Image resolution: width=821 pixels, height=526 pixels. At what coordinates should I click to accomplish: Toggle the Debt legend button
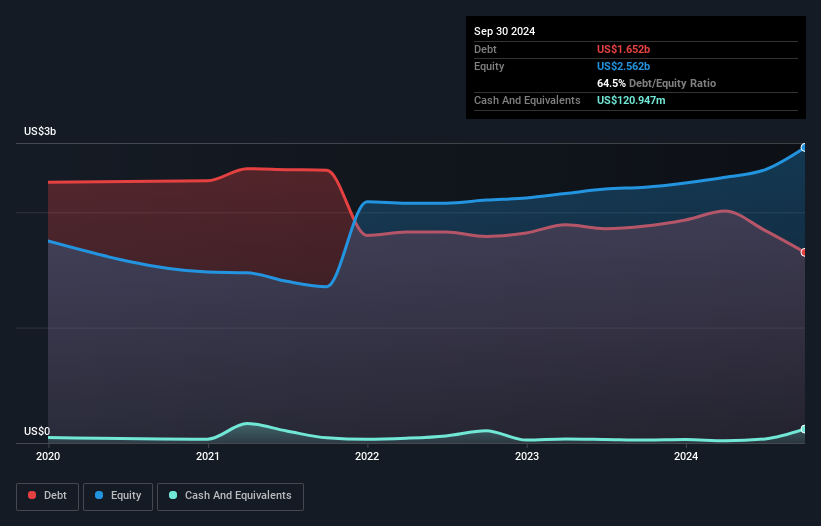47,496
